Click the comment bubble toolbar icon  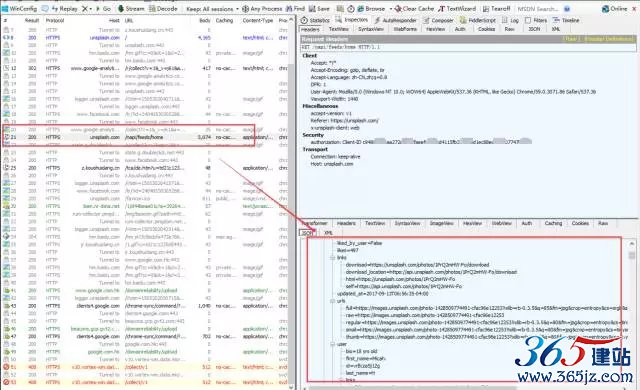45,9
